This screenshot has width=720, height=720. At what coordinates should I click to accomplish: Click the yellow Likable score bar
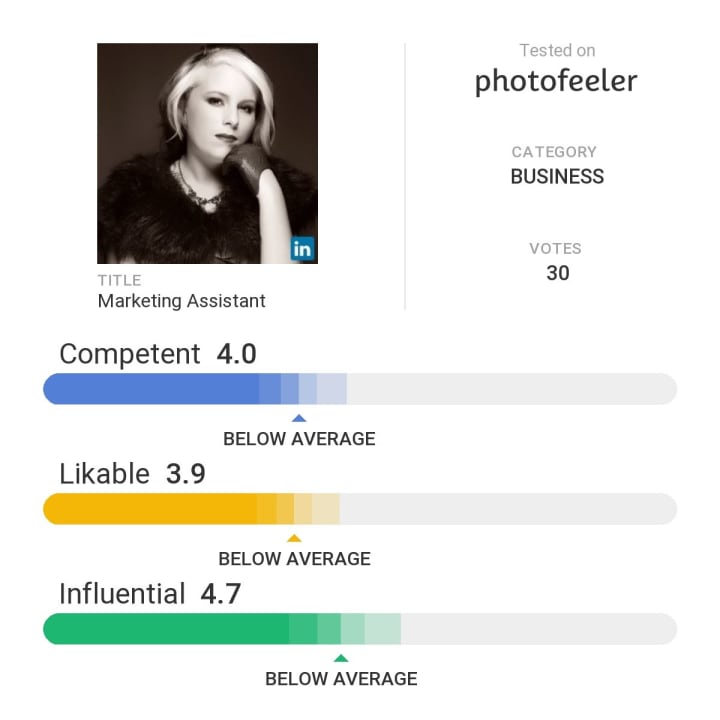[360, 509]
